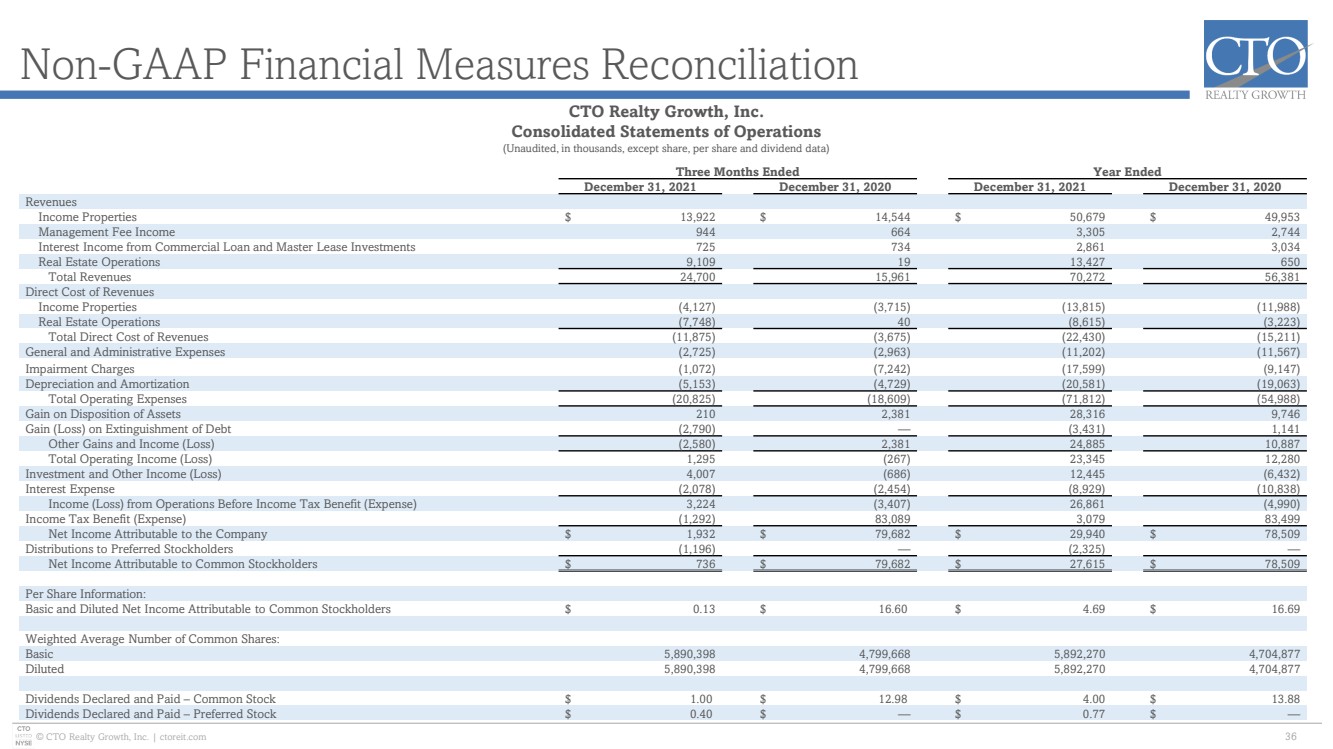Click the 13,922 Income Properties revenue value

point(696,217)
